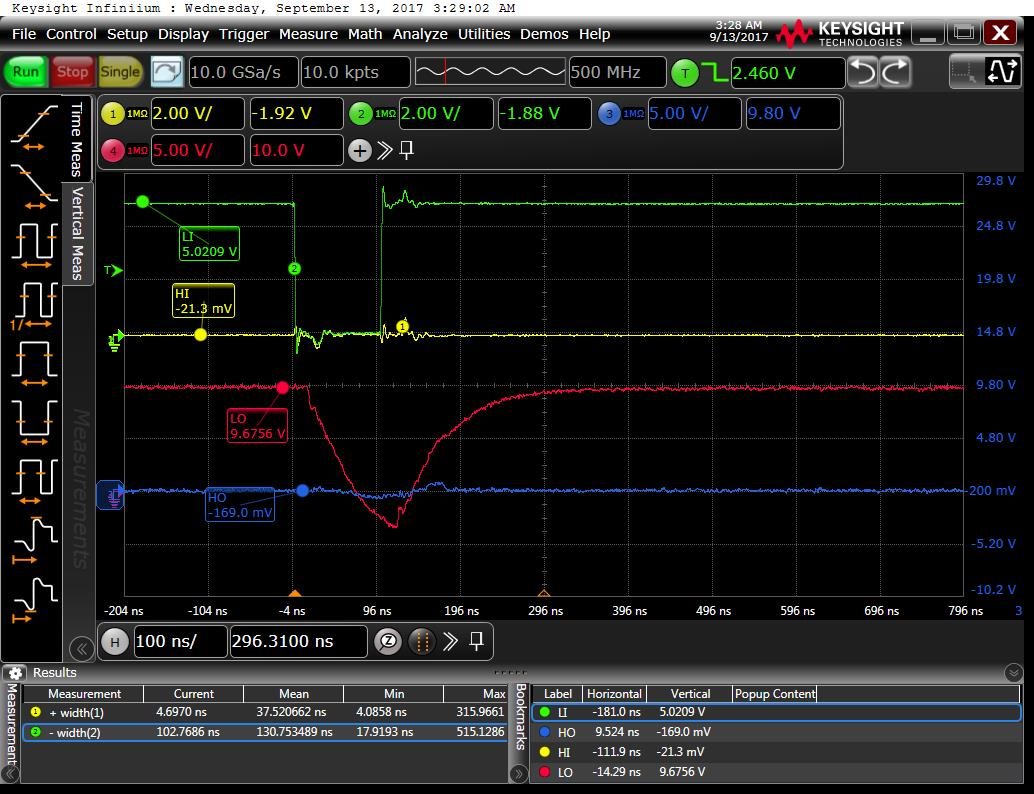
Task: Click the LO 9.6756 V bookmark label
Action: click(x=257, y=425)
